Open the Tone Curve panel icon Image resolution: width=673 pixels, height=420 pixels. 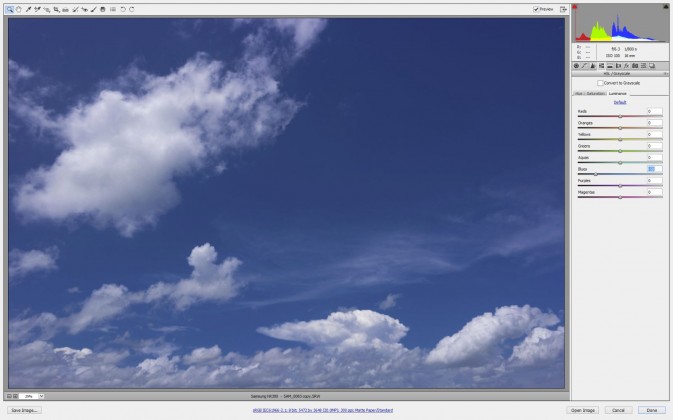[x=584, y=66]
